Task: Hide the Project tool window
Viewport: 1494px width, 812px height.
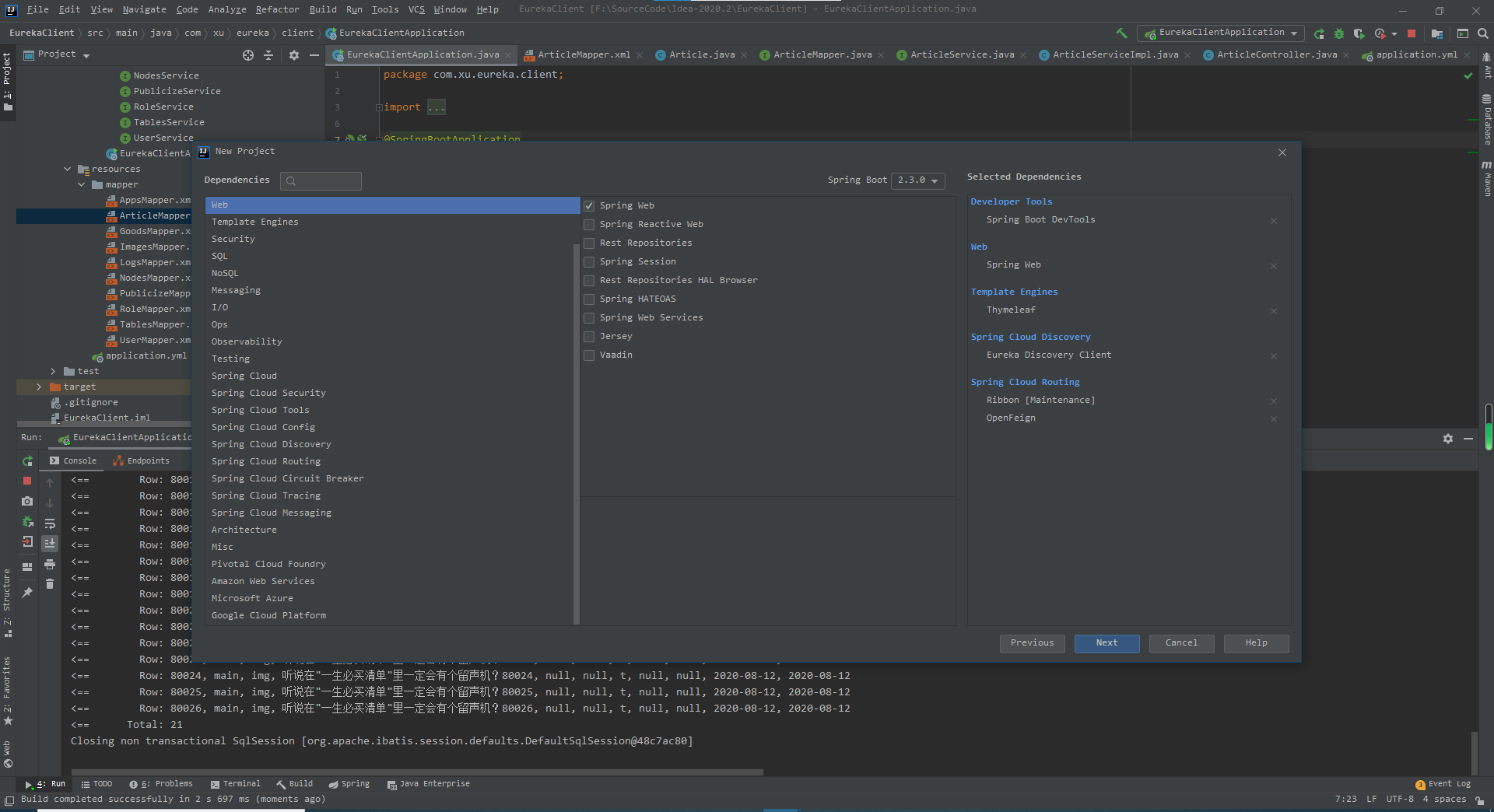Action: coord(314,55)
